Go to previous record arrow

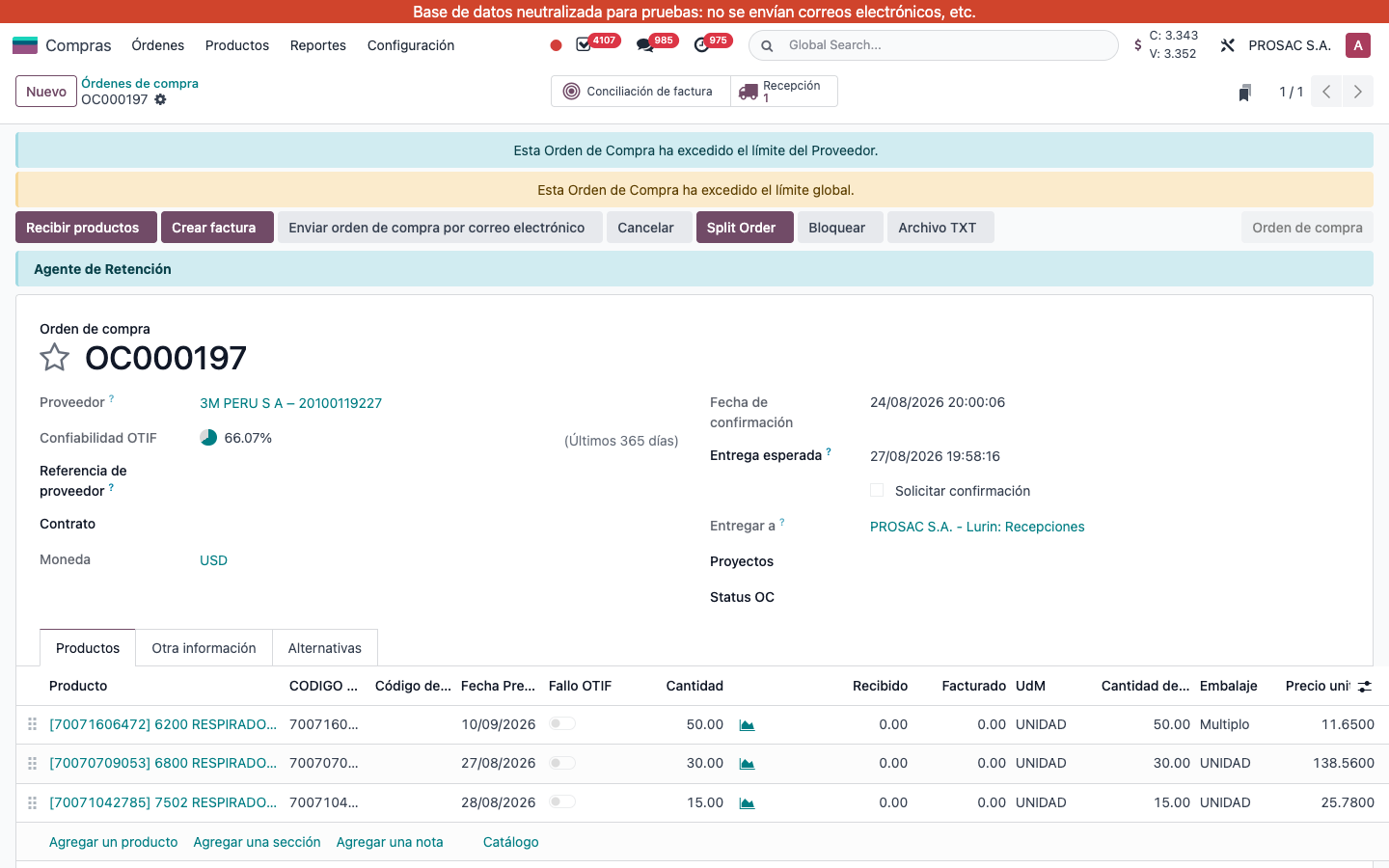point(1326,92)
